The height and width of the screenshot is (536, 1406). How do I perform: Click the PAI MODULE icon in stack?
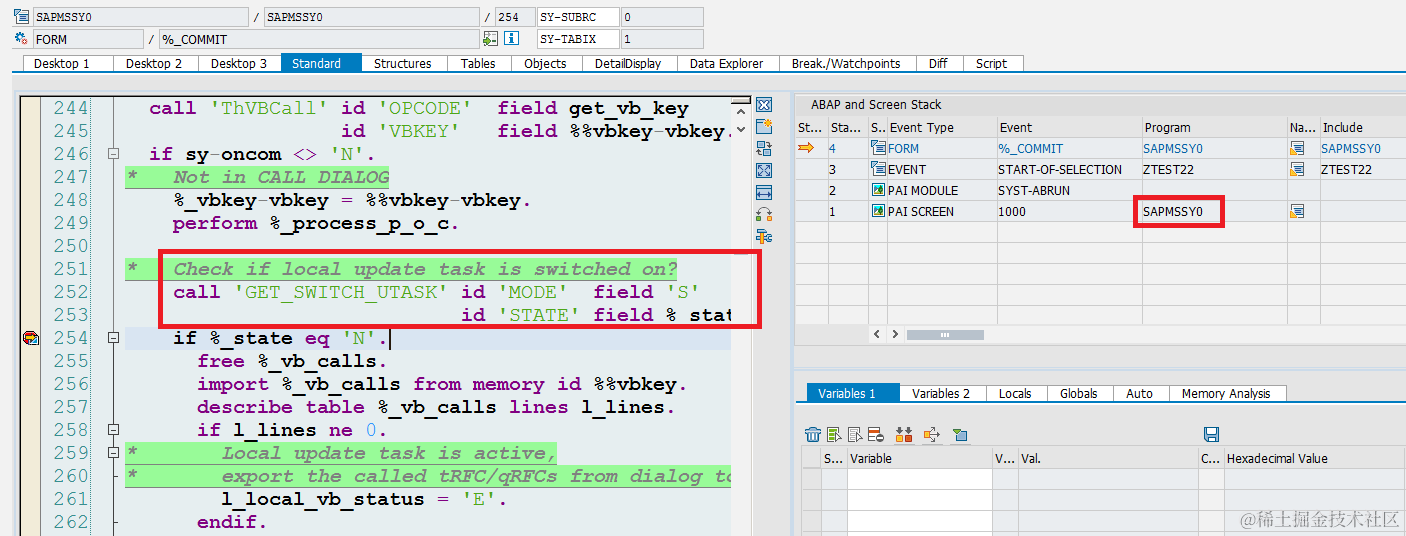click(878, 190)
